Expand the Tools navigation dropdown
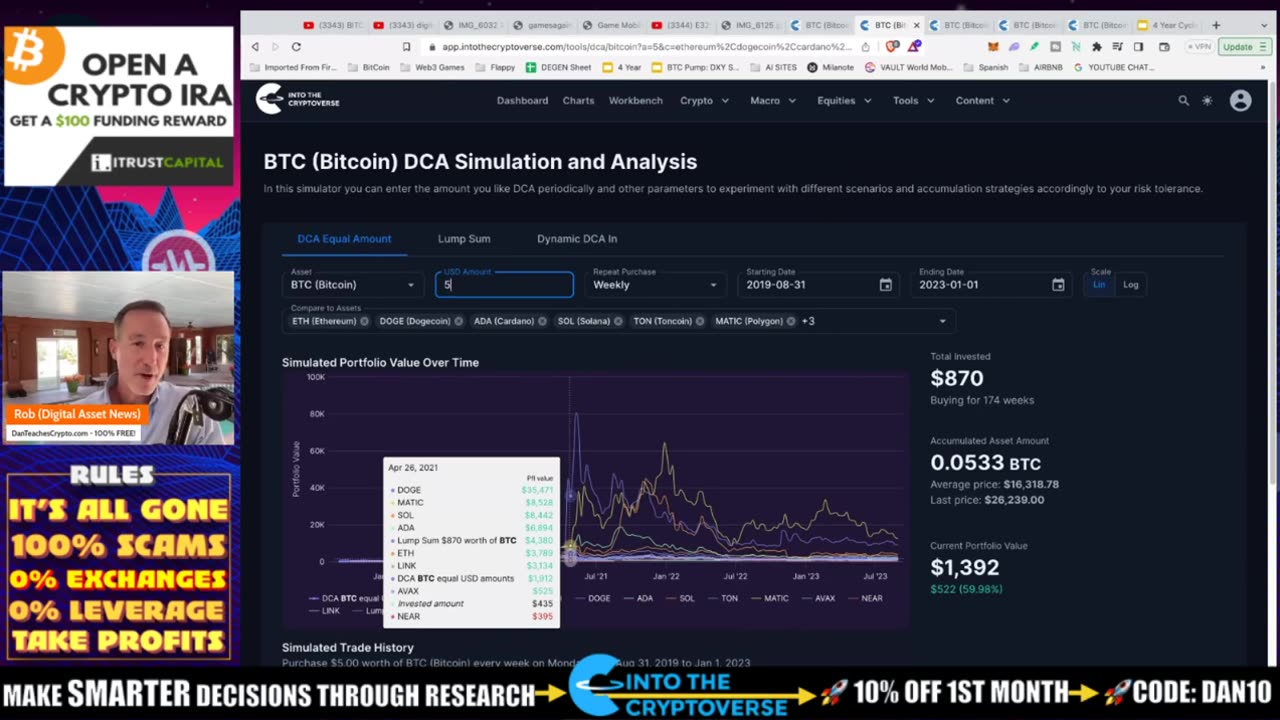Screen dimensions: 1280x720 (x=914, y=100)
